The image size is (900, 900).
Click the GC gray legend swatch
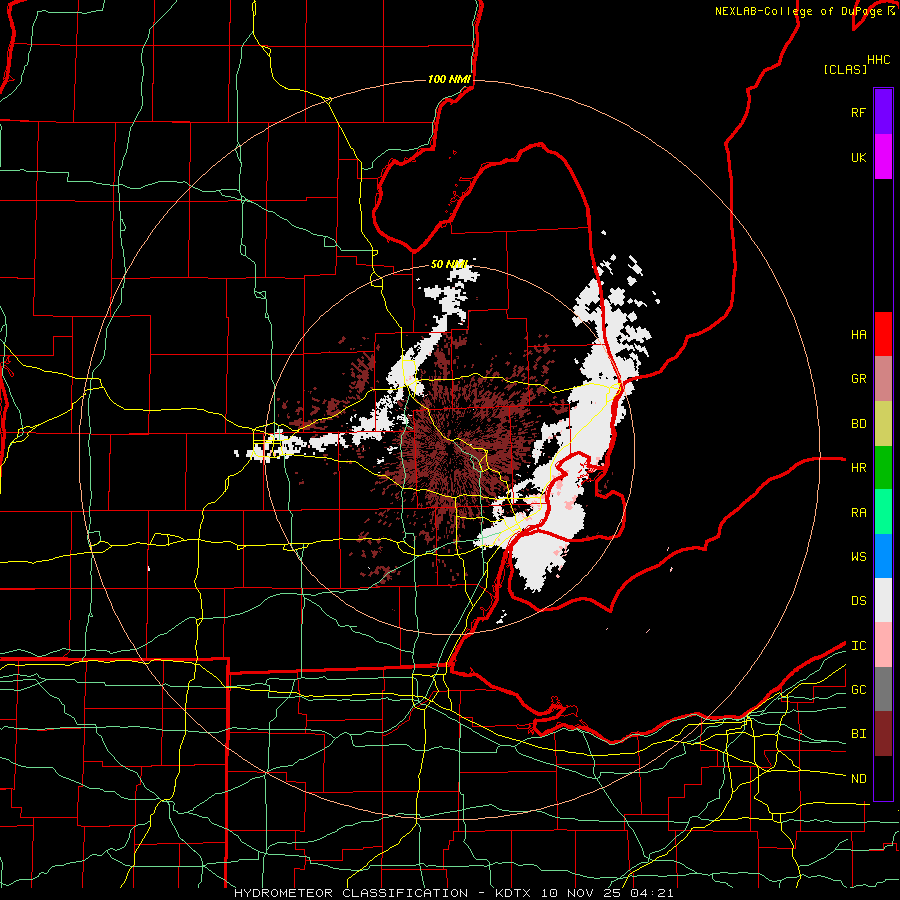pyautogui.click(x=883, y=689)
